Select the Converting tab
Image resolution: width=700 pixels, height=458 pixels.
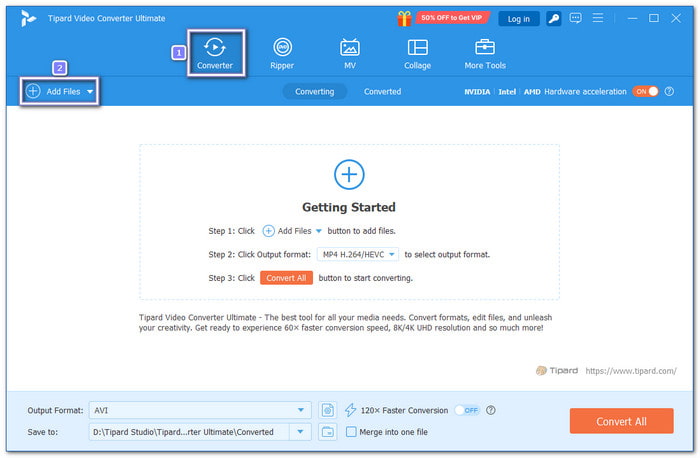point(314,91)
